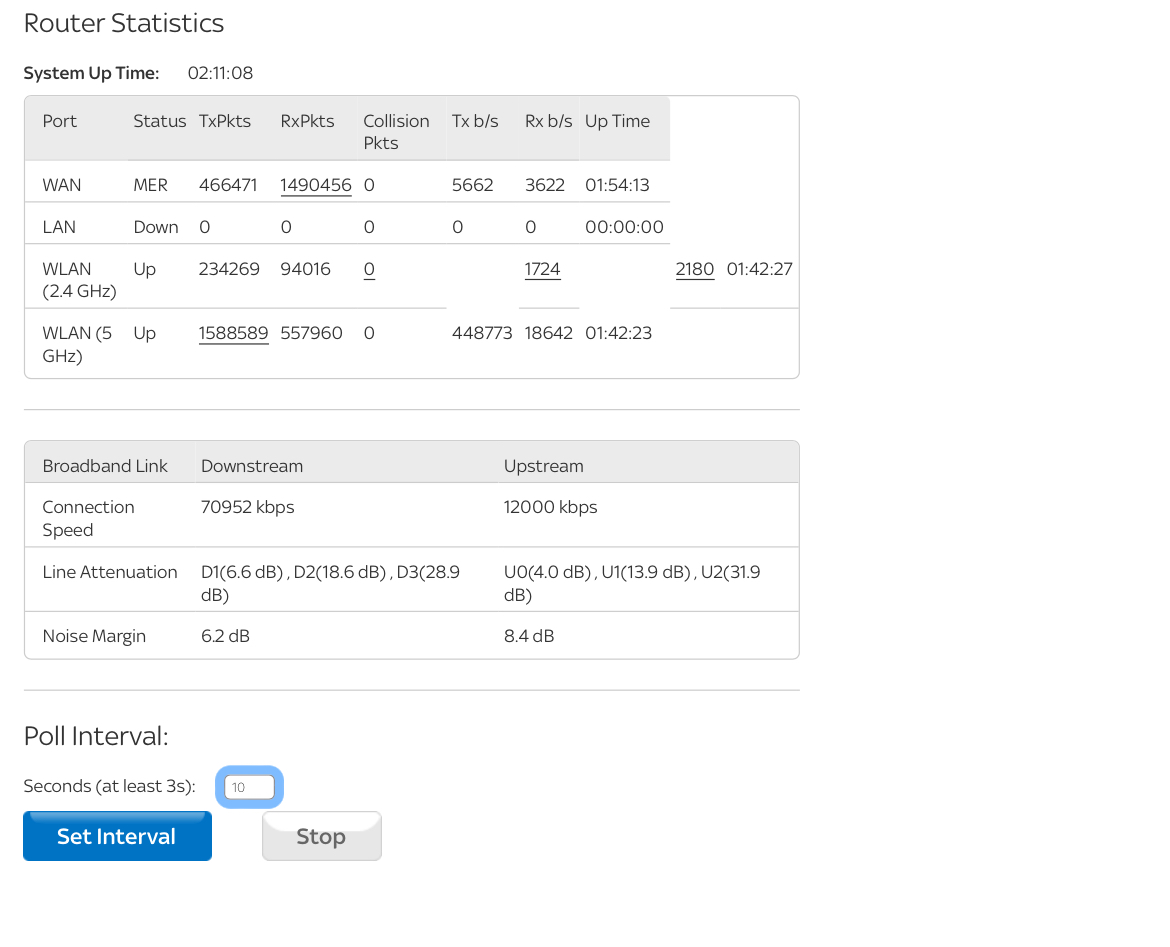Select the System Up Time value 02:11:08
The width and height of the screenshot is (1170, 947).
(x=220, y=73)
